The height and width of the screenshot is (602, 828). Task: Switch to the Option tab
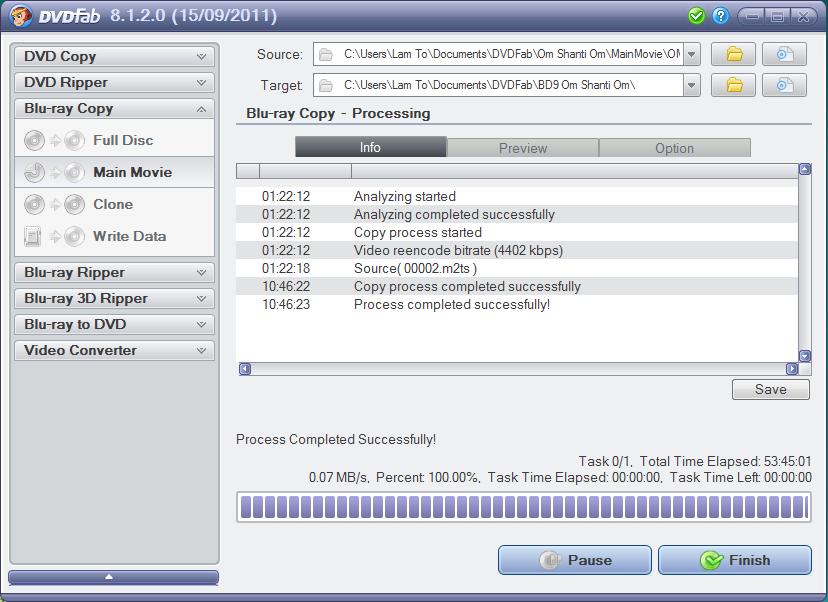[674, 148]
